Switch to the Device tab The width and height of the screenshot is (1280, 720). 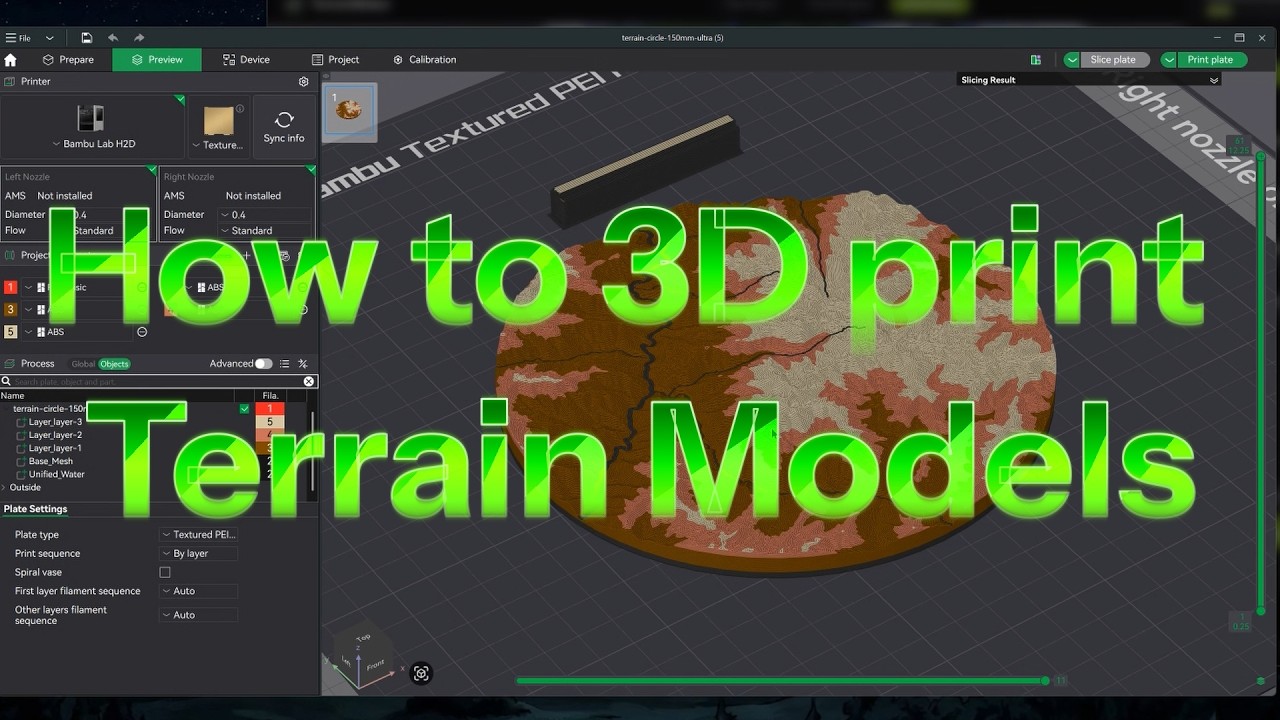pos(246,60)
